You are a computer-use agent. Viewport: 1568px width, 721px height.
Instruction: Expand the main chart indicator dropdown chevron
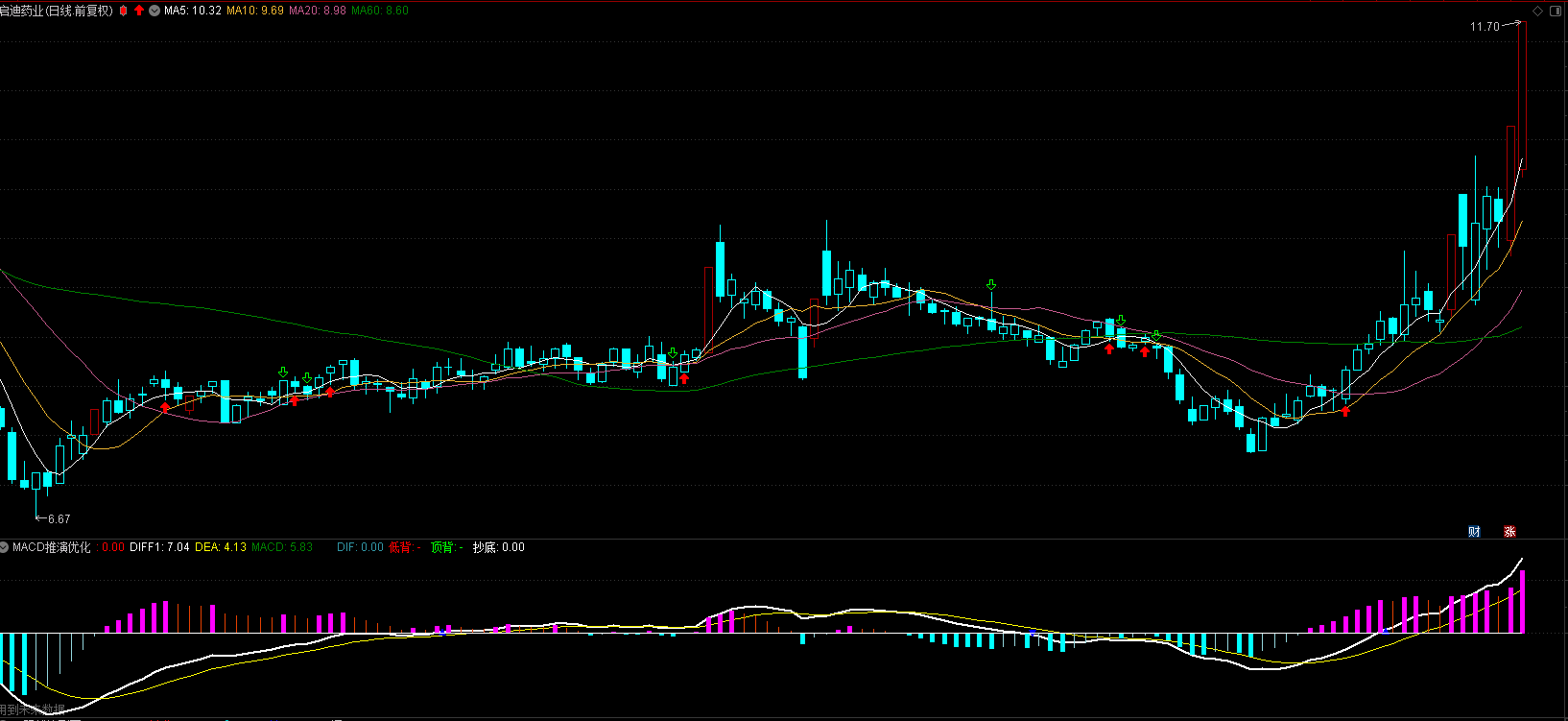[x=154, y=11]
